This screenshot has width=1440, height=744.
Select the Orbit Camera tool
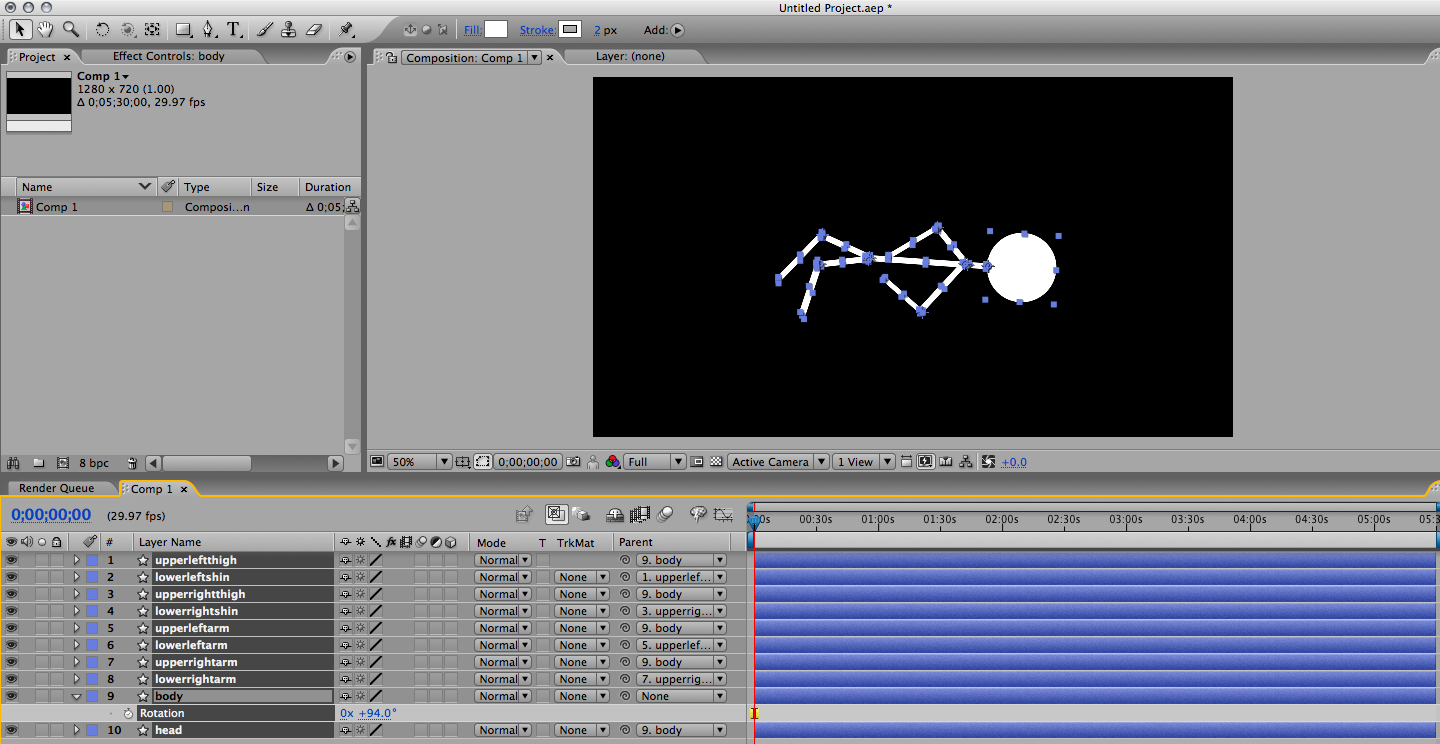click(128, 29)
